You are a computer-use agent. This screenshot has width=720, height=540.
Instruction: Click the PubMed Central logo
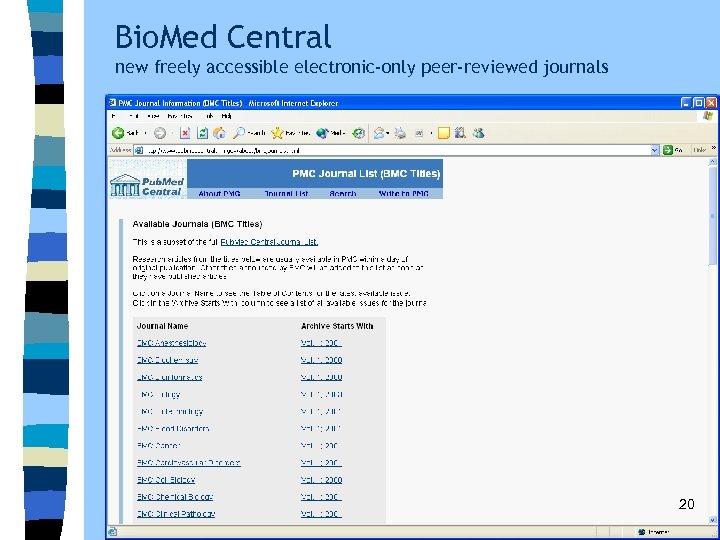point(147,179)
